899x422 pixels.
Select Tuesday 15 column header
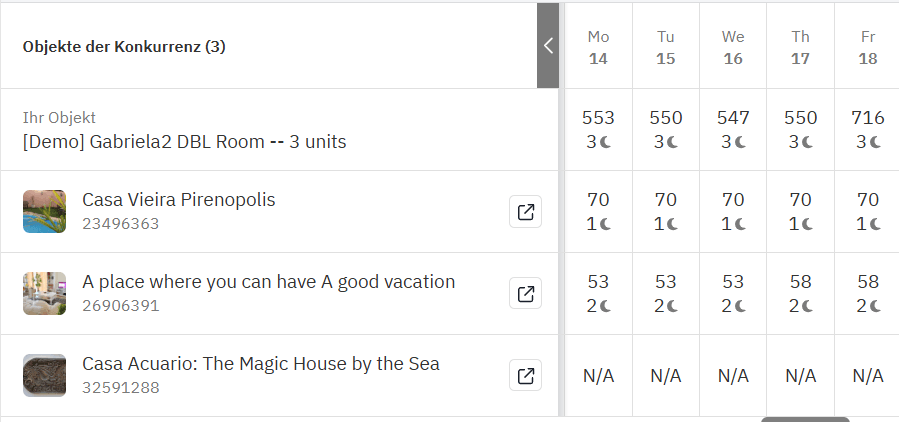pyautogui.click(x=666, y=47)
